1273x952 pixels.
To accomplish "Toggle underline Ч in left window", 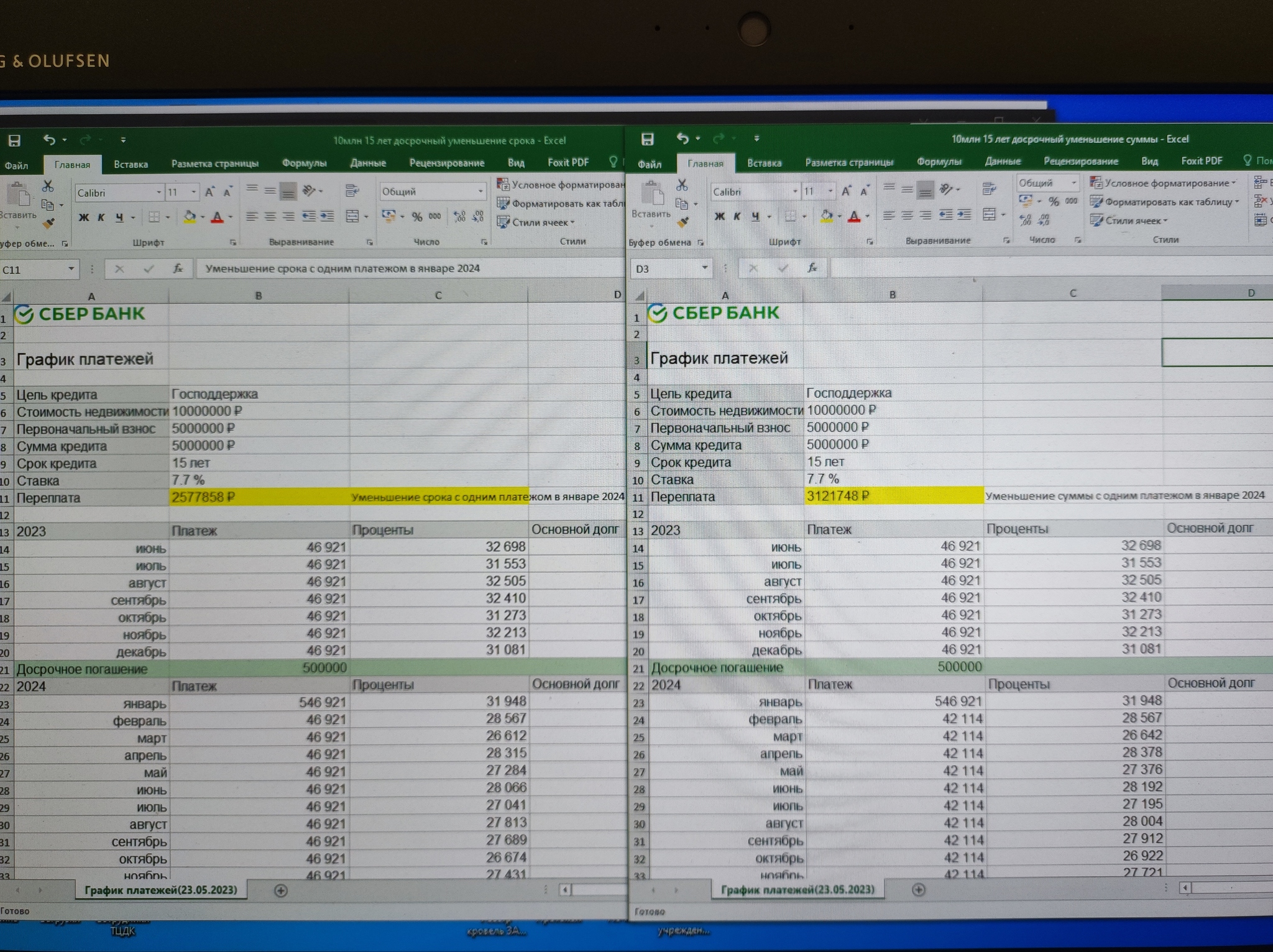I will [x=119, y=217].
